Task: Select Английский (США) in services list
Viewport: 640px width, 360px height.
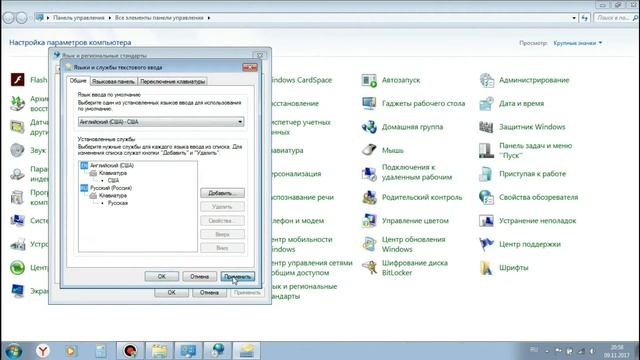Action: pos(112,165)
